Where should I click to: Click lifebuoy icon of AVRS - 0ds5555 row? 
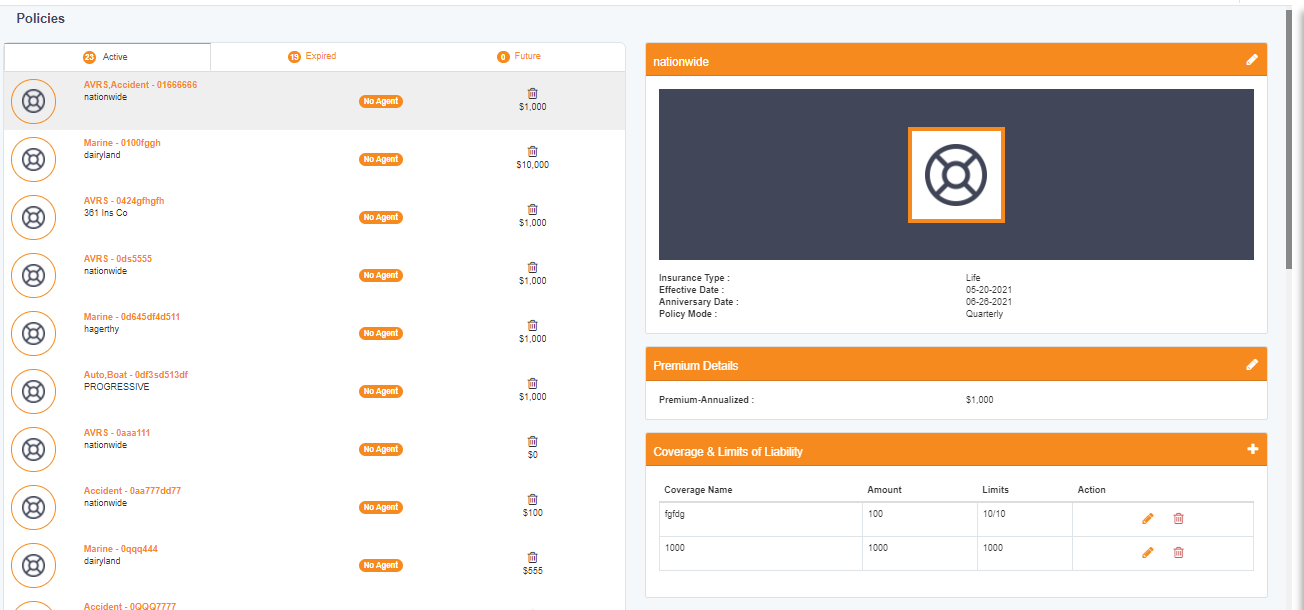tap(34, 275)
